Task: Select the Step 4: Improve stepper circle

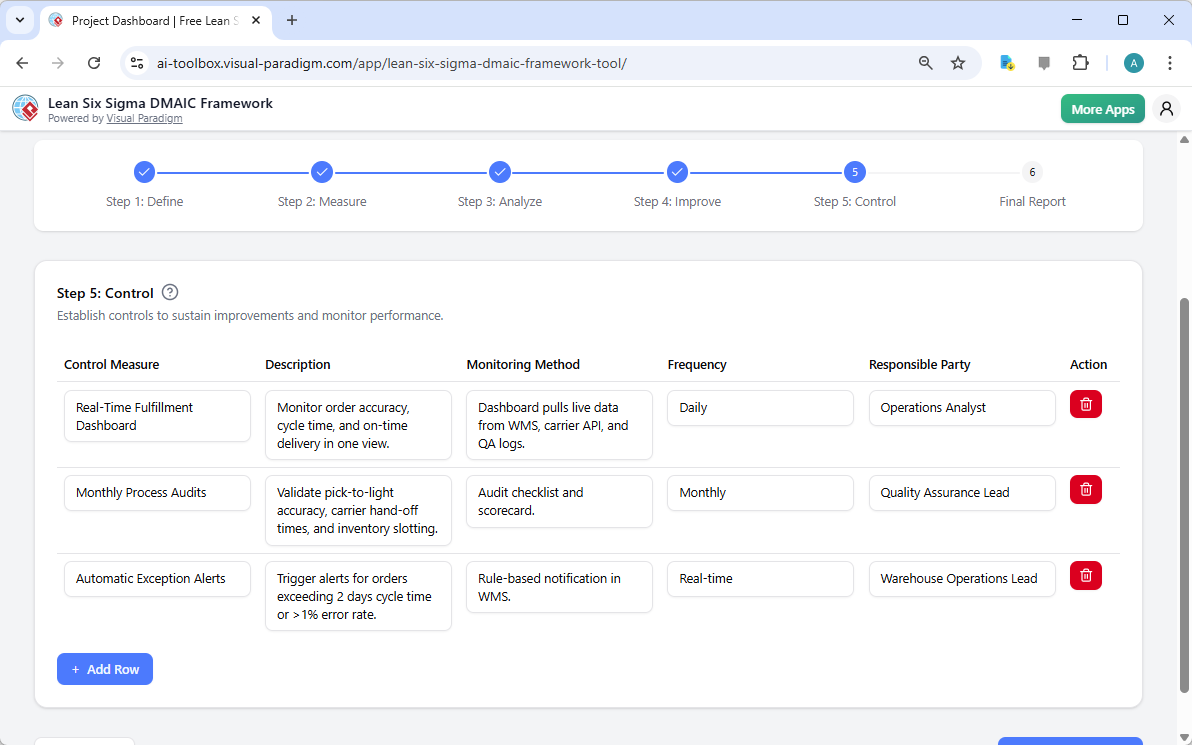Action: point(677,171)
